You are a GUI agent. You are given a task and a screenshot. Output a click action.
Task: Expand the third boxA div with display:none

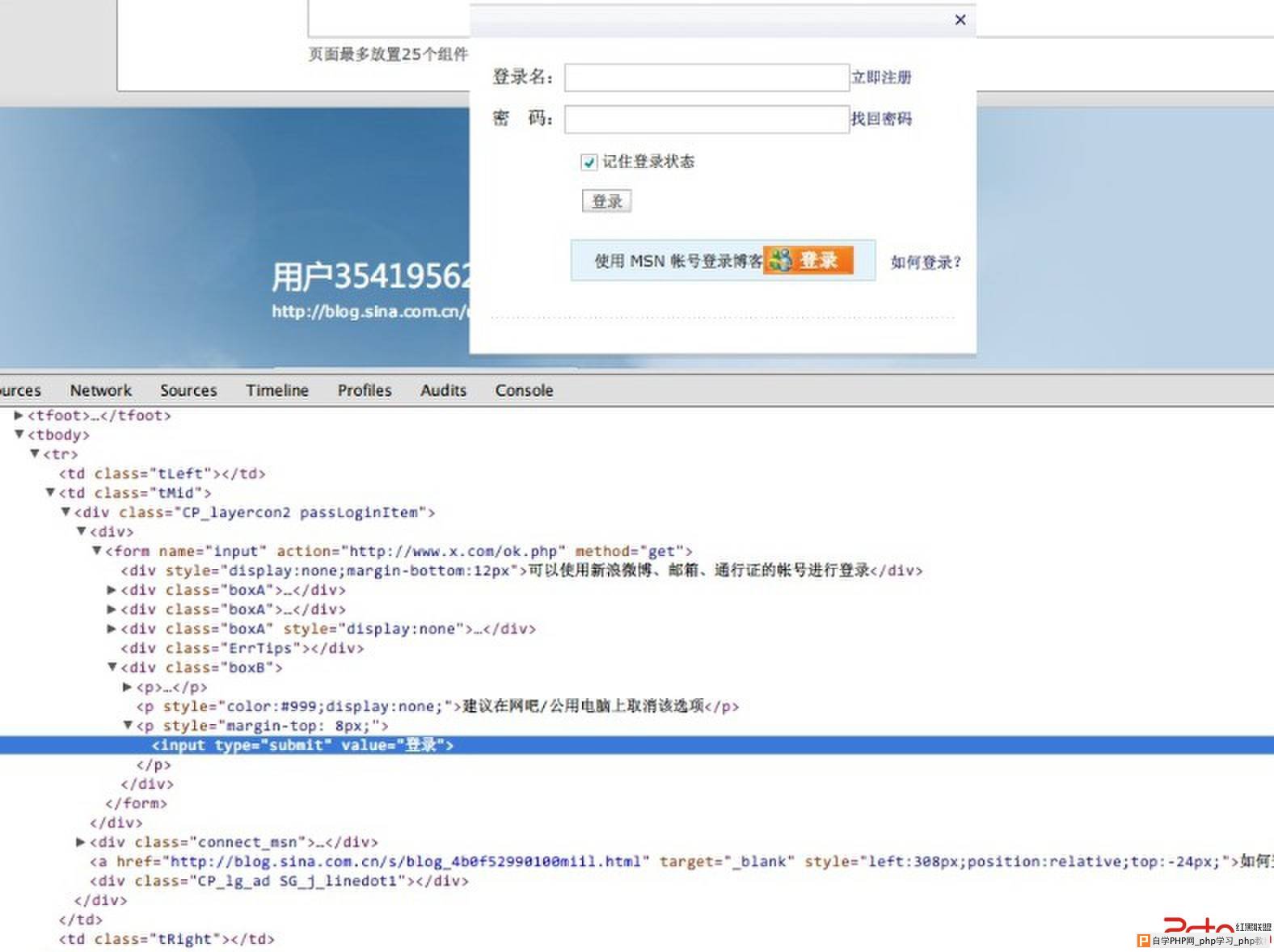[112, 629]
